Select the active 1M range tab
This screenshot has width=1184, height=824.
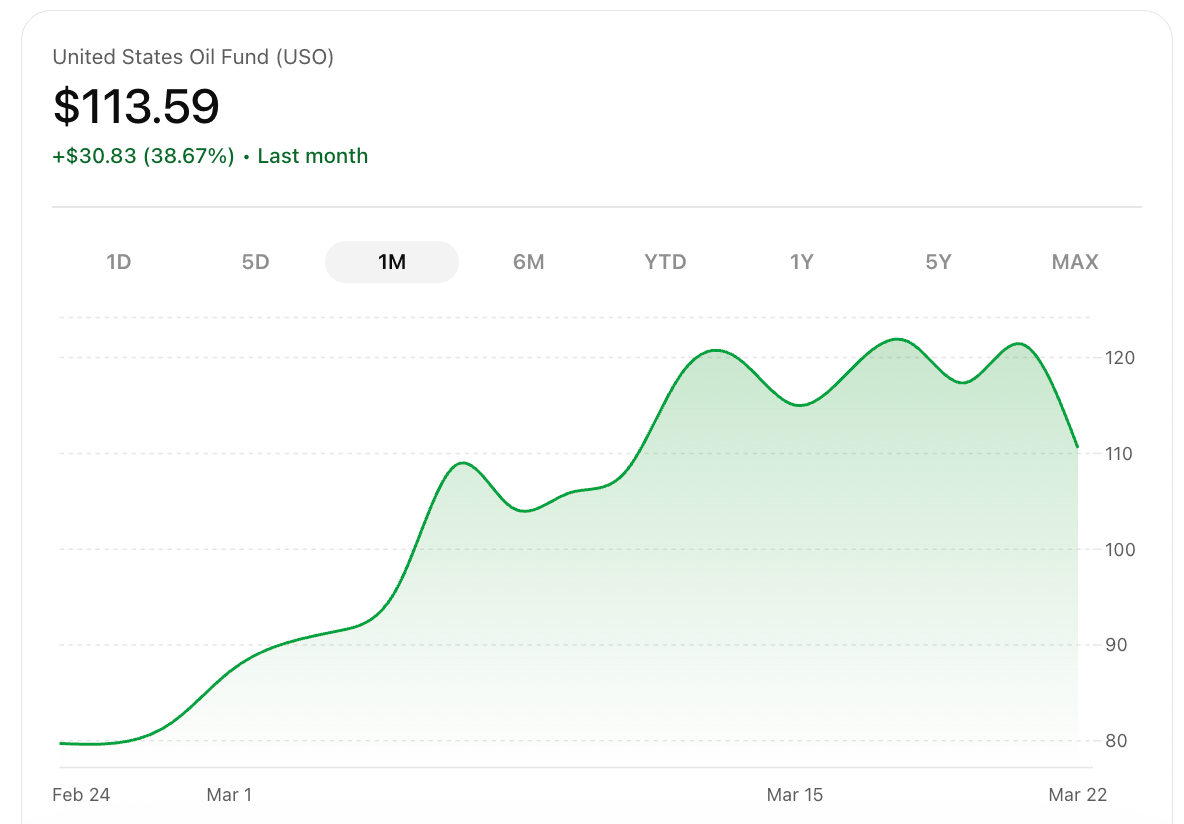click(x=392, y=262)
